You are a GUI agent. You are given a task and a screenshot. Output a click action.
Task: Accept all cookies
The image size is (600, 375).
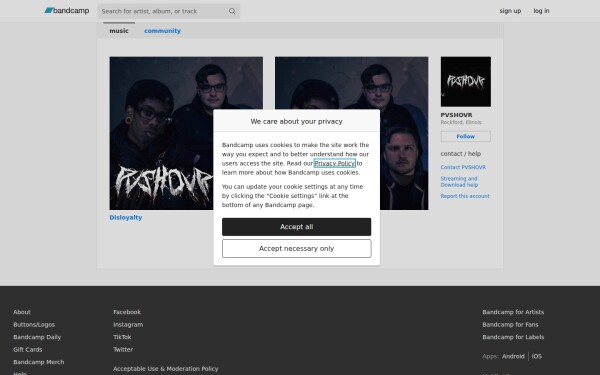click(297, 227)
